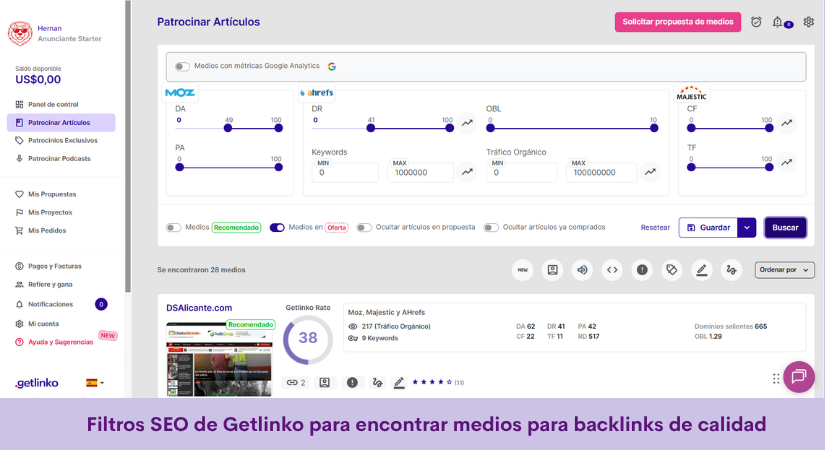Click the Tráfico Orgánico trend chart icon

click(x=650, y=172)
